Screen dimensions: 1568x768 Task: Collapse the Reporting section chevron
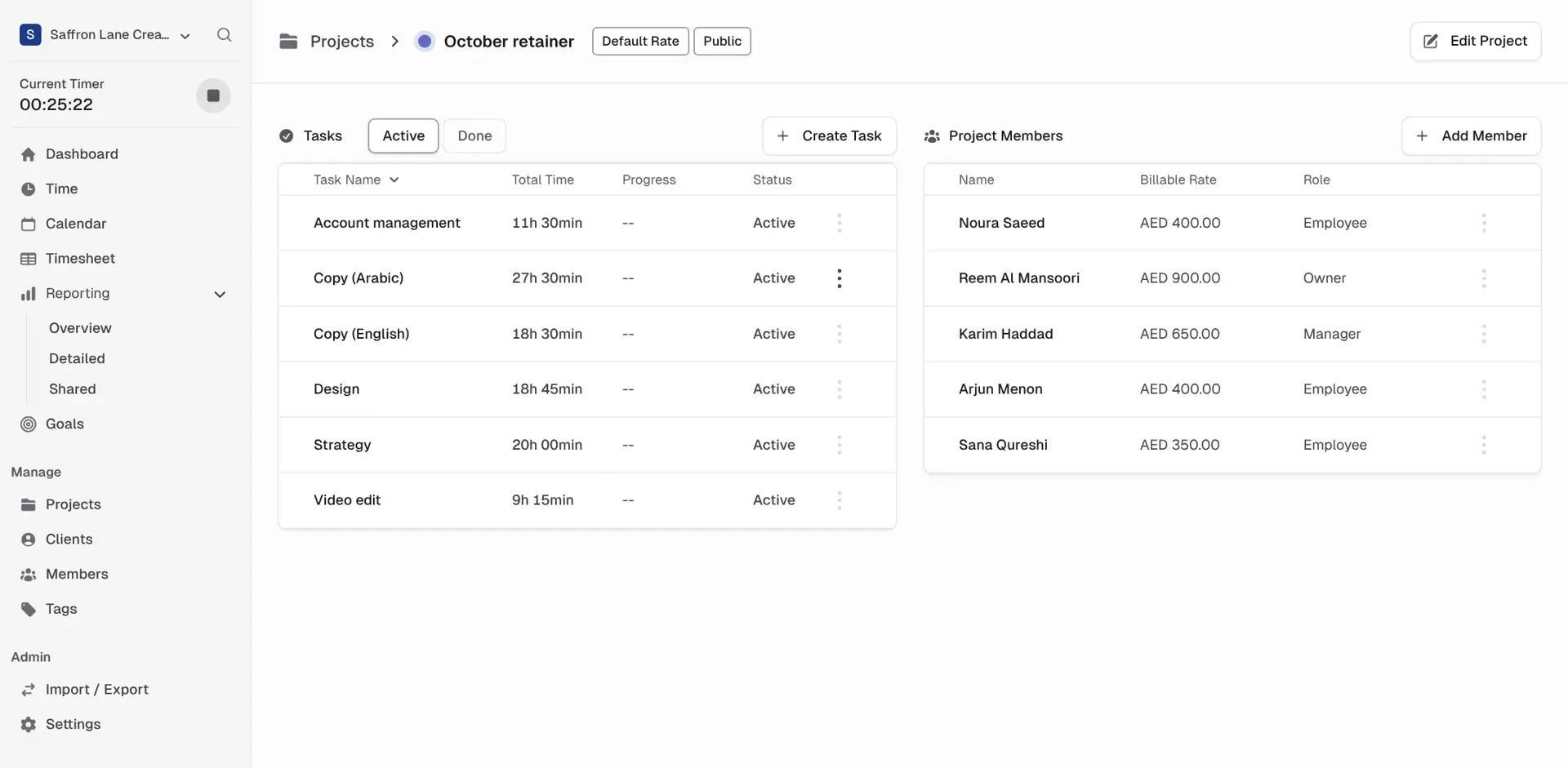(220, 294)
